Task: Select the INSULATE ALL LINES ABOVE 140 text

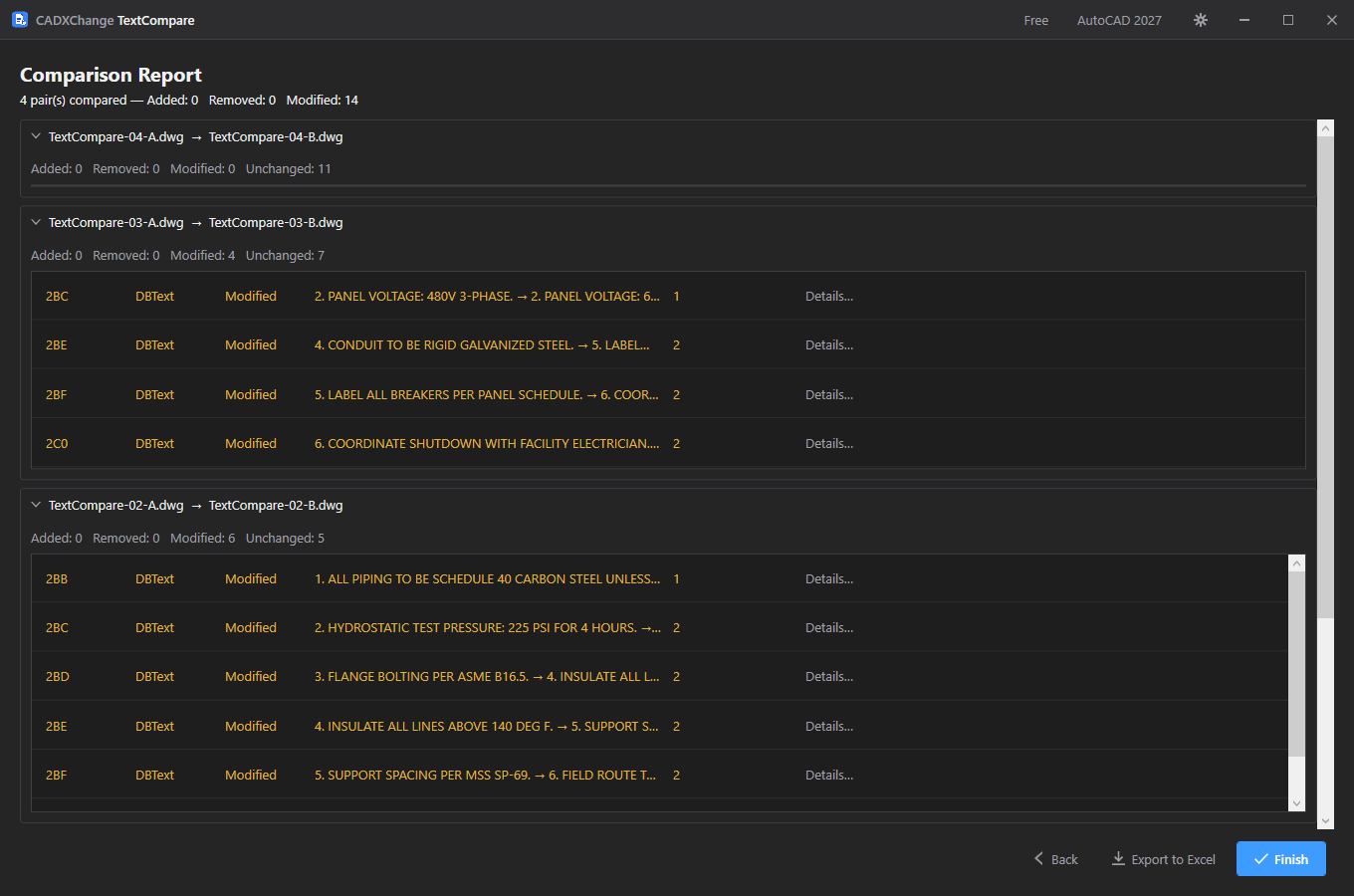Action: [487, 726]
